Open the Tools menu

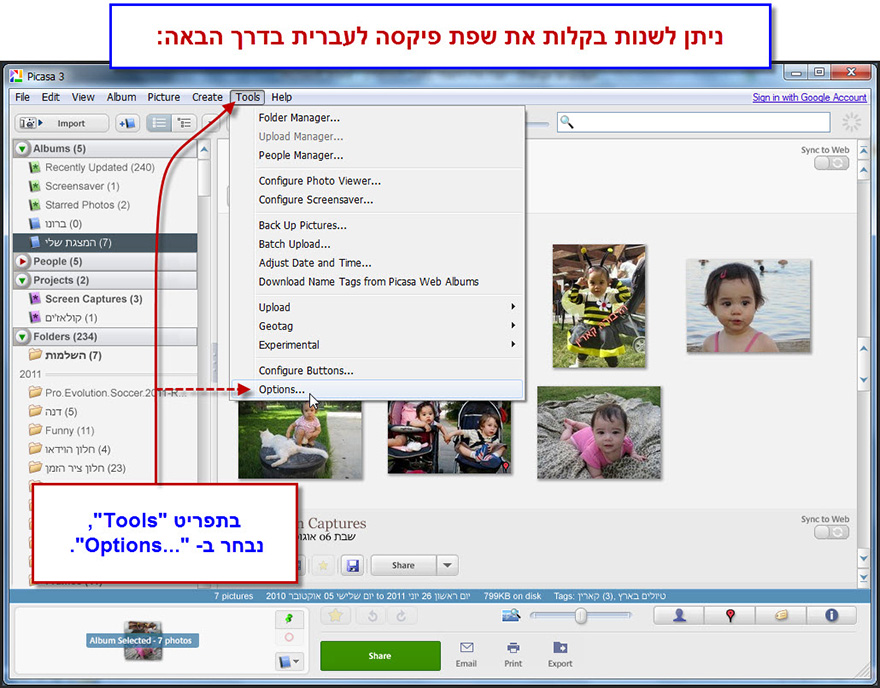[x=248, y=97]
